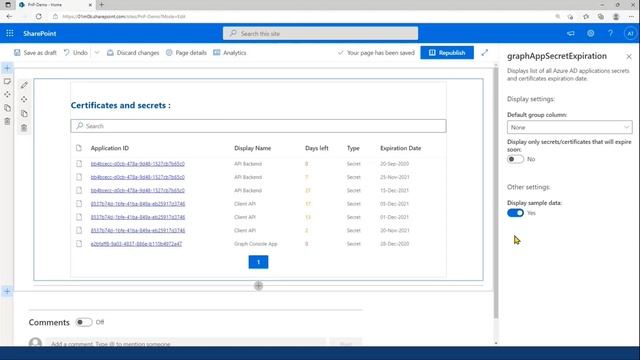The height and width of the screenshot is (360, 640).
Task: Delete the web part with trash icon
Action: pyautogui.click(x=24, y=128)
